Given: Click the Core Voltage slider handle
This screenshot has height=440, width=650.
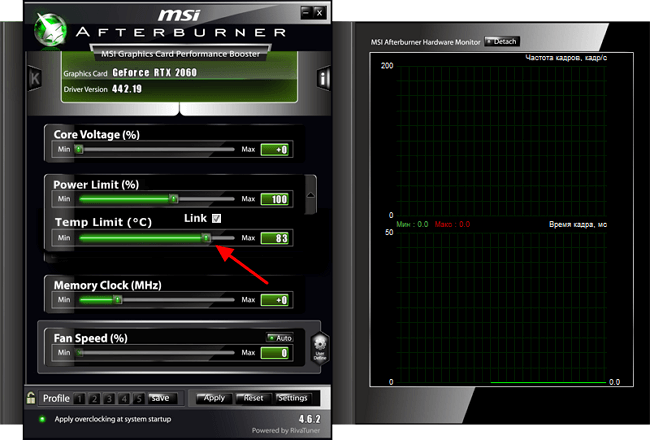Looking at the screenshot, I should pyautogui.click(x=79, y=149).
